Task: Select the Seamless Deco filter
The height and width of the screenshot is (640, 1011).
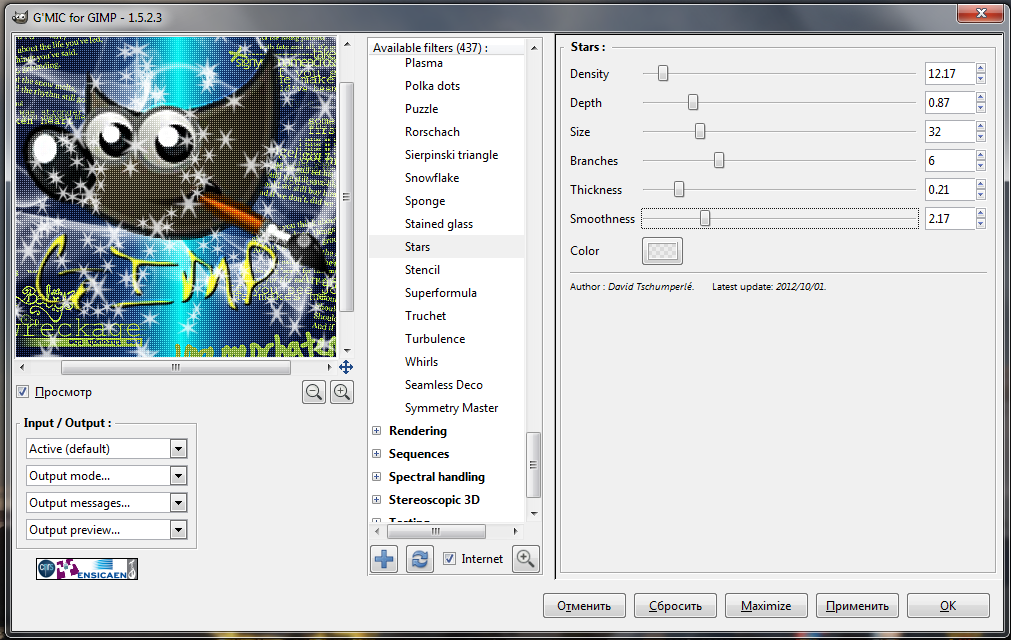Action: [444, 385]
